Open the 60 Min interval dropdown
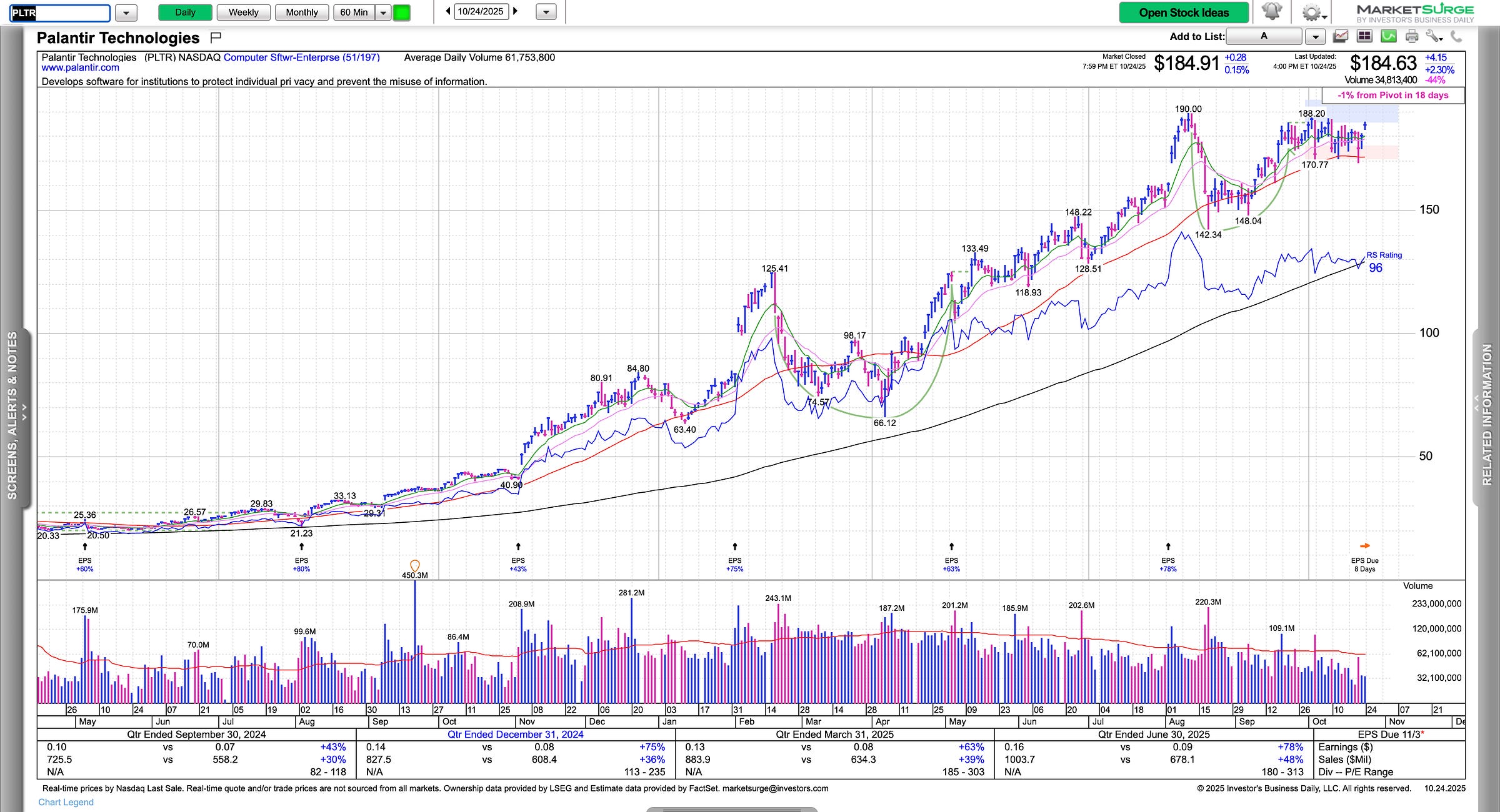 (x=383, y=12)
